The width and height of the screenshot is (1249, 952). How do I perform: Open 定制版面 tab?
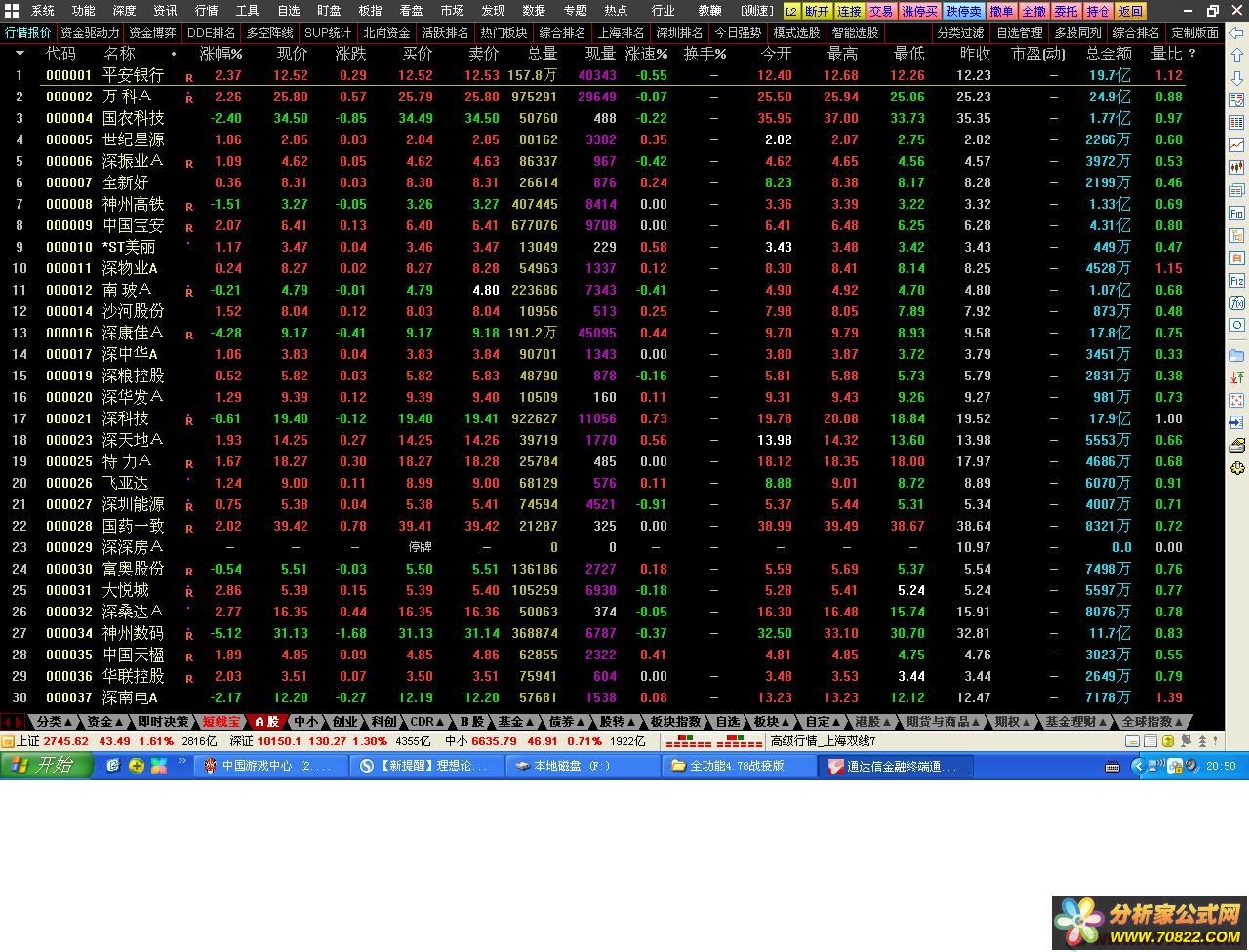[1195, 32]
